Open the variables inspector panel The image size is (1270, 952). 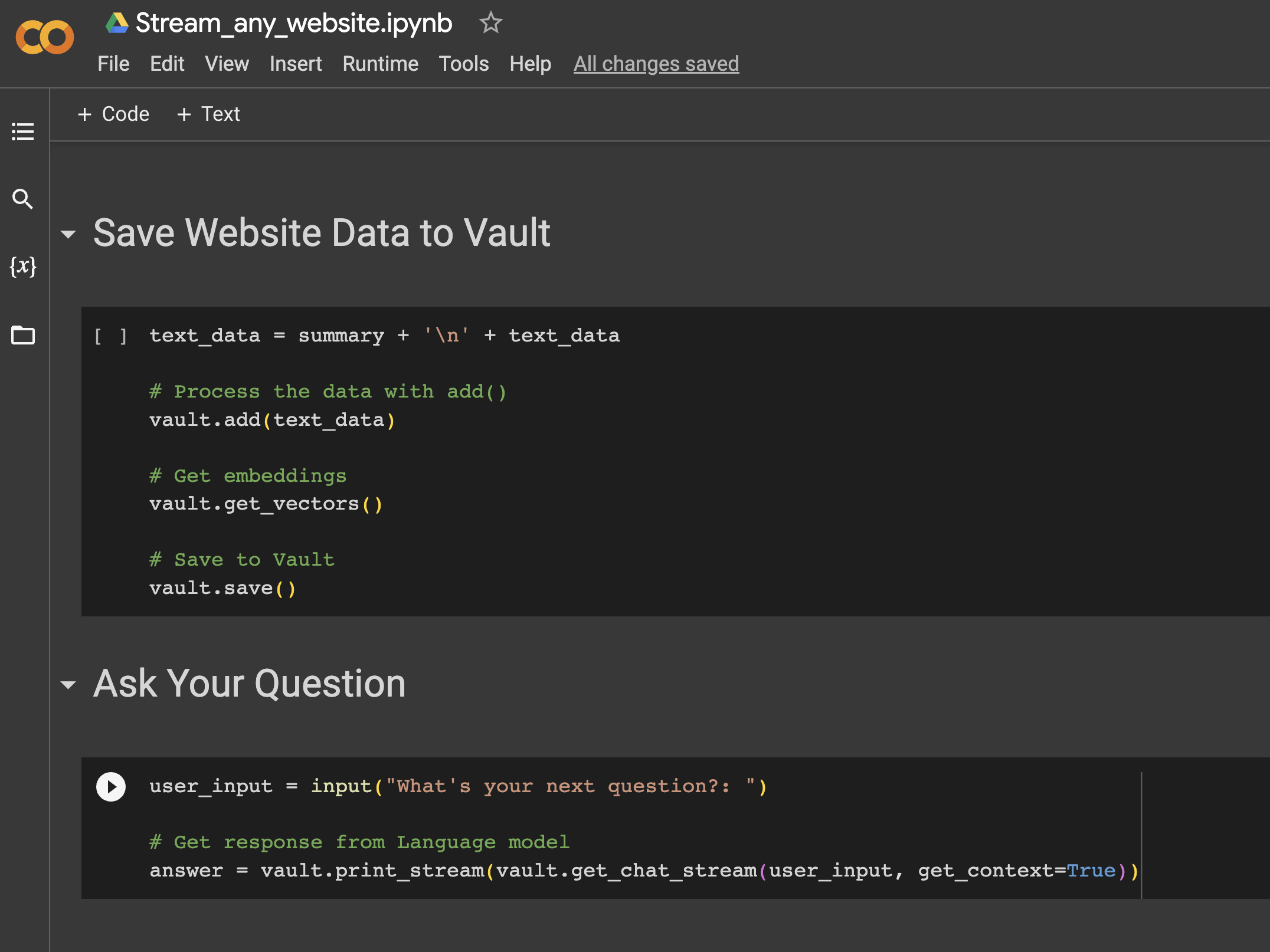(x=22, y=267)
